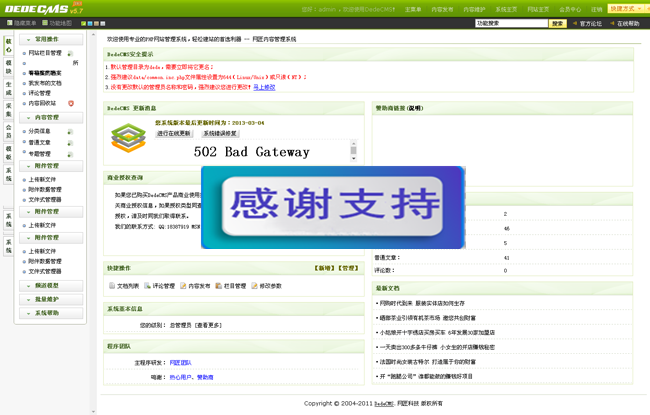
Task: Switch to the 采集 vertical tab
Action: [8, 110]
